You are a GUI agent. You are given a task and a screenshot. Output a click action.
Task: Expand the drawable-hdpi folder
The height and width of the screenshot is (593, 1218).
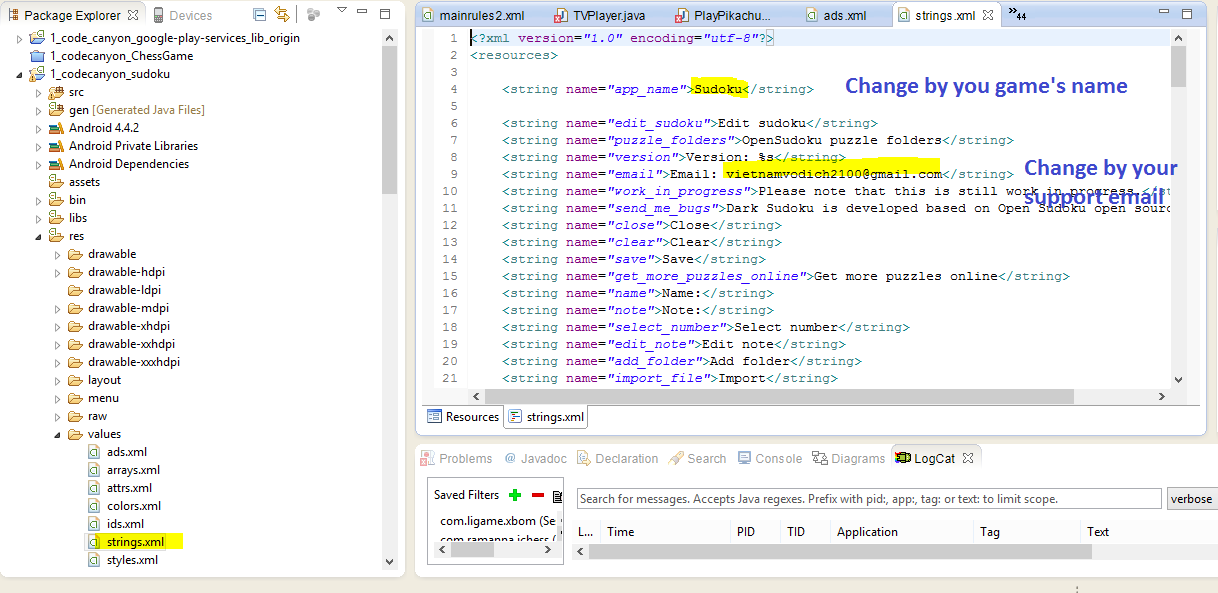coord(58,272)
